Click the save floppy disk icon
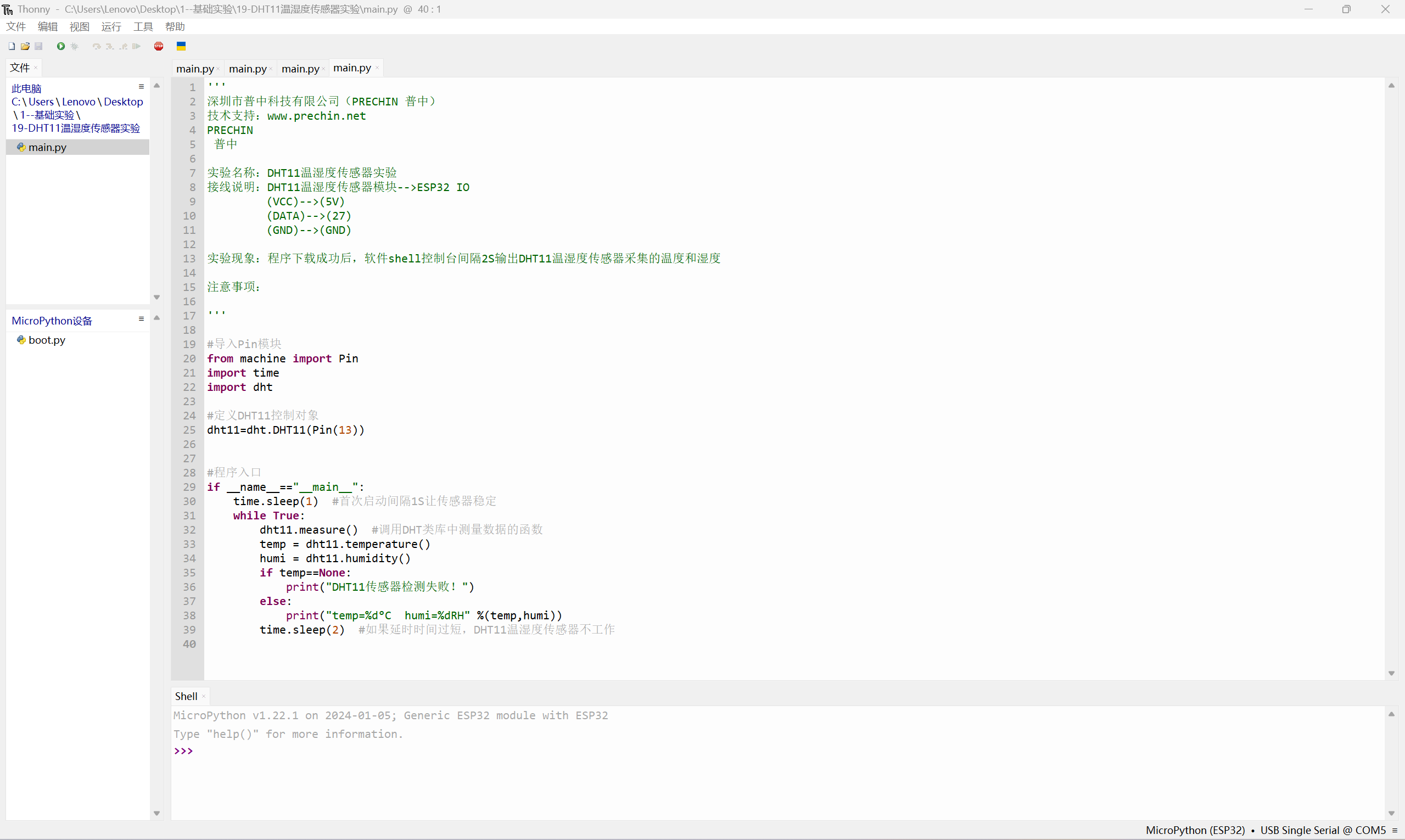 [x=38, y=47]
